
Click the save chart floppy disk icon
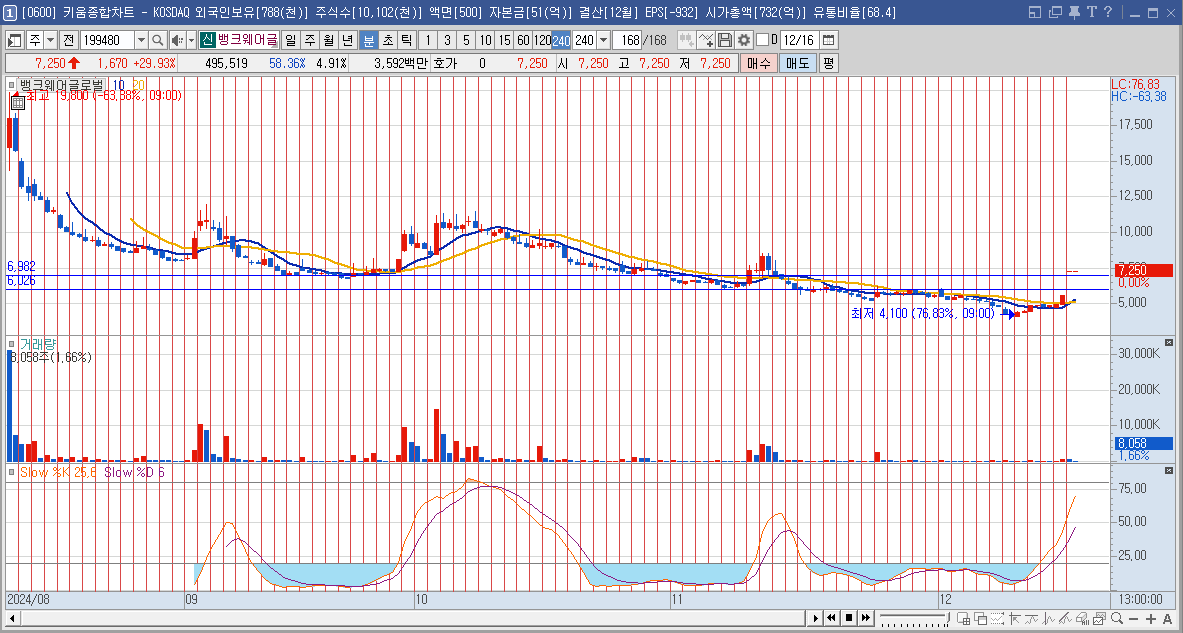[725, 40]
